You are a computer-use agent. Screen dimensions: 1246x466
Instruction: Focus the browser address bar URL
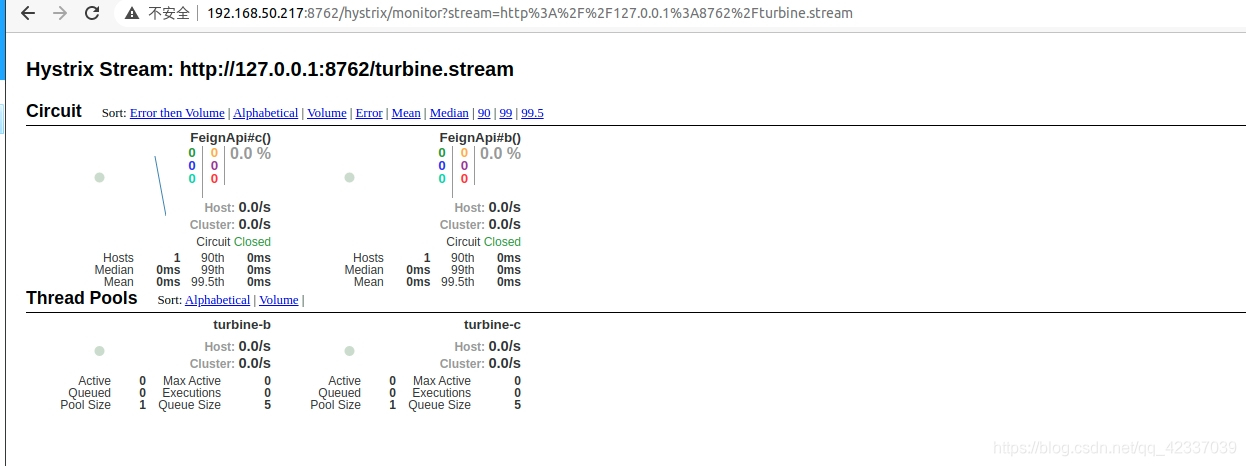point(530,14)
